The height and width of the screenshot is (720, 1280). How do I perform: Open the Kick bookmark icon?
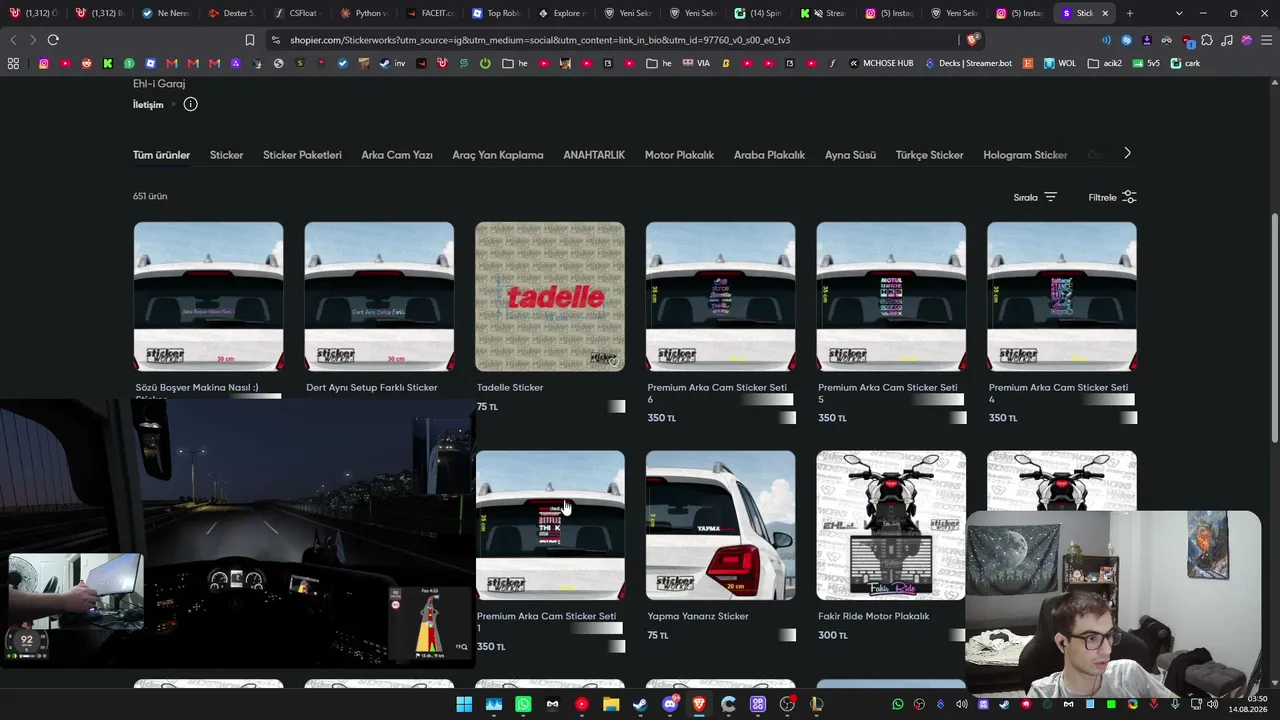108,63
